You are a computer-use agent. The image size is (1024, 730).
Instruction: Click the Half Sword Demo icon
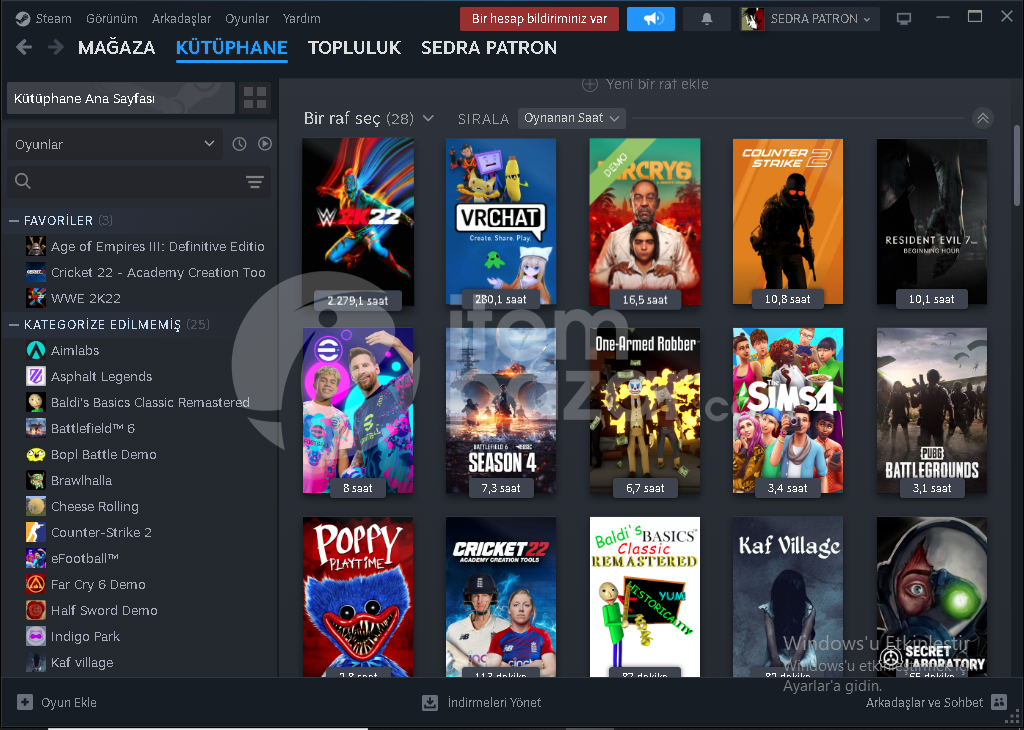pos(36,611)
